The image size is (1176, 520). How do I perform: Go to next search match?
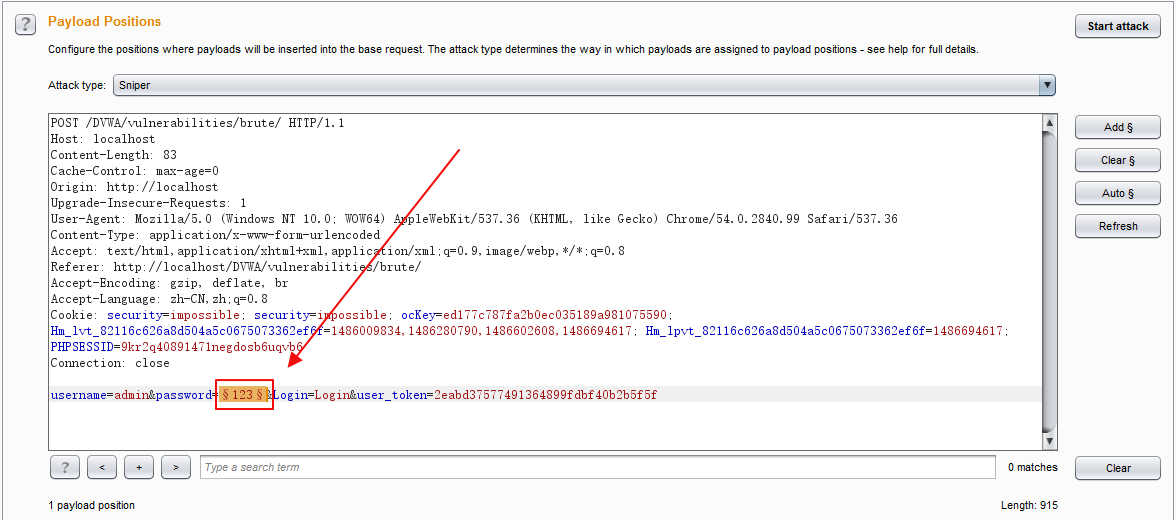coord(176,467)
